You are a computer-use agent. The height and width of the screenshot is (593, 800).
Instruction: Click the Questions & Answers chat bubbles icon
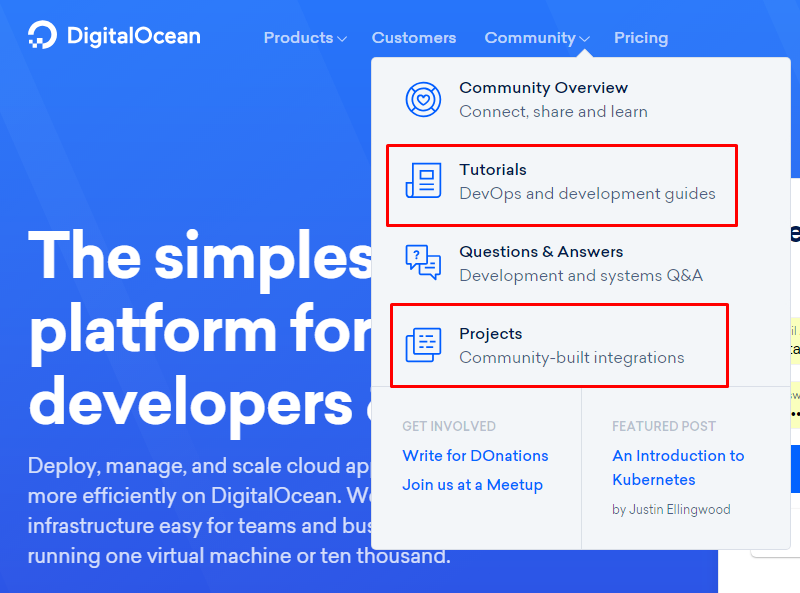click(423, 262)
